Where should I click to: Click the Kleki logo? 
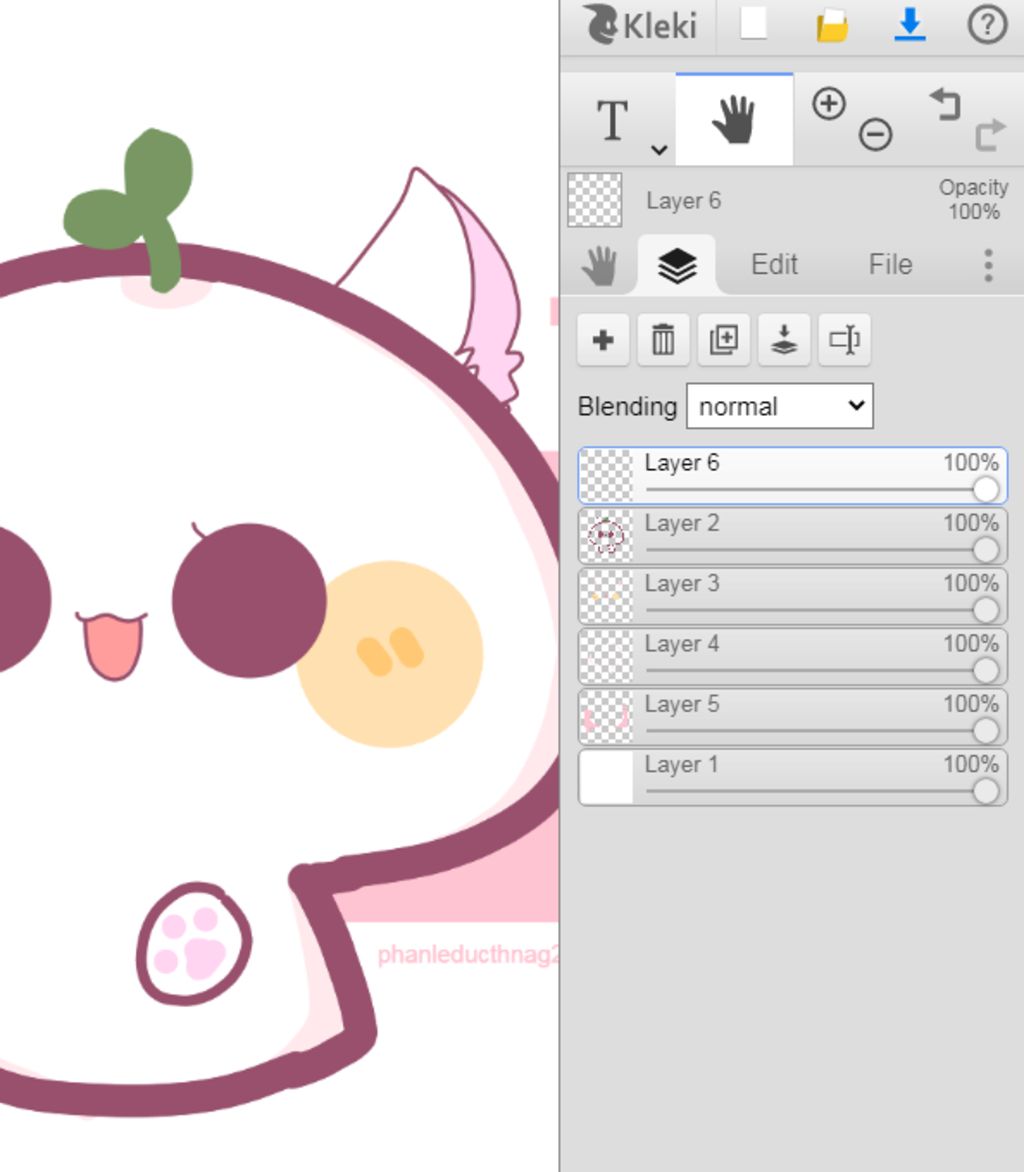pos(640,25)
